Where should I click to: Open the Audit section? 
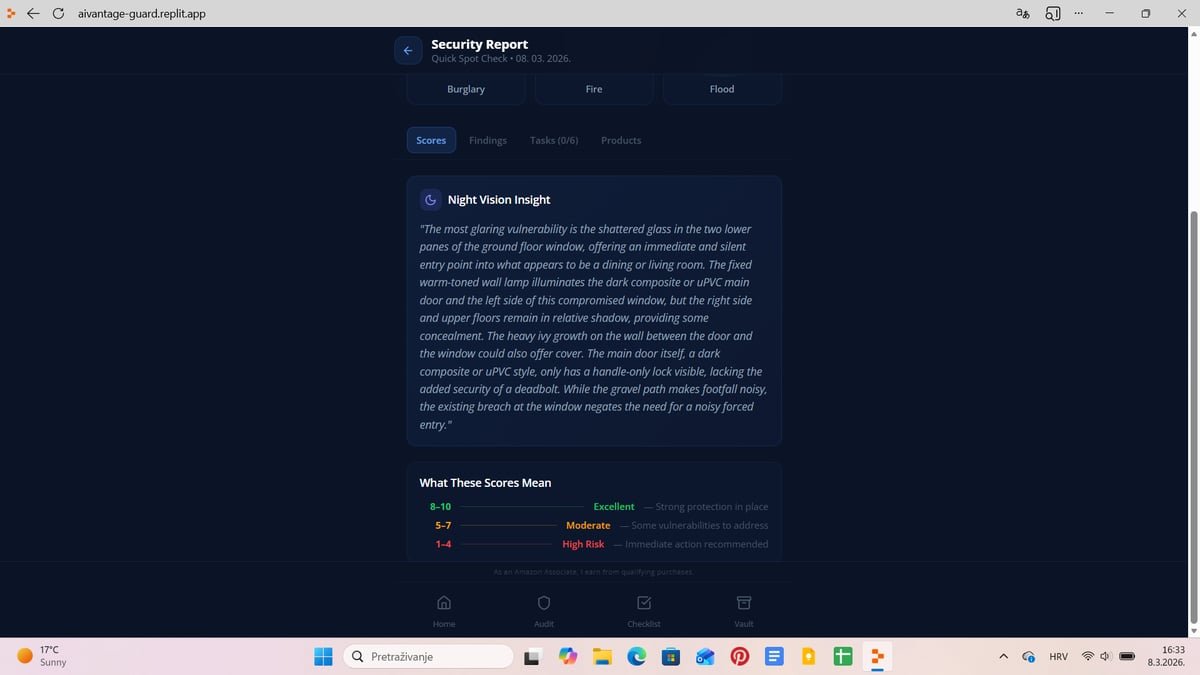point(543,610)
